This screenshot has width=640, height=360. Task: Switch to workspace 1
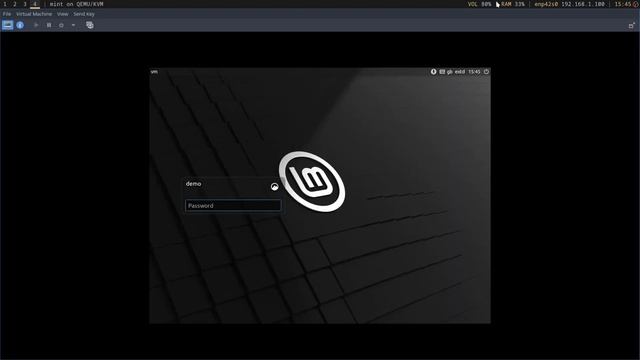pos(5,4)
